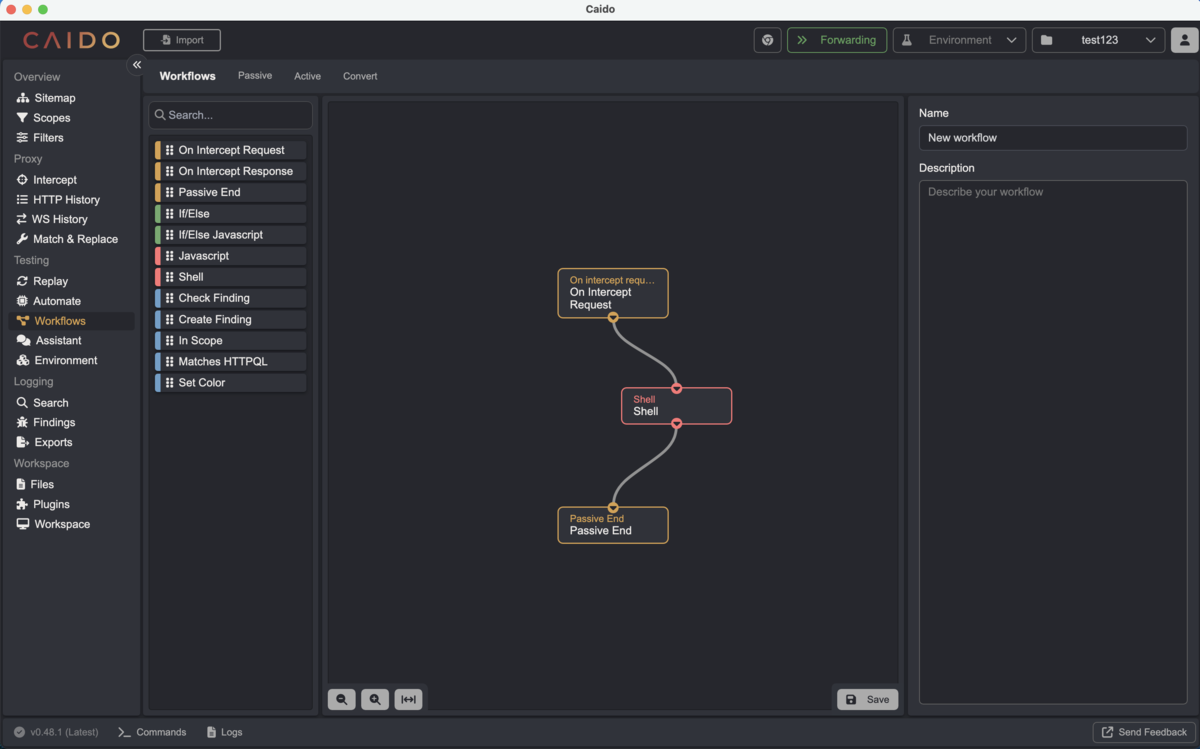Select the On Intercept Request node on canvas
1200x749 pixels.
613,293
